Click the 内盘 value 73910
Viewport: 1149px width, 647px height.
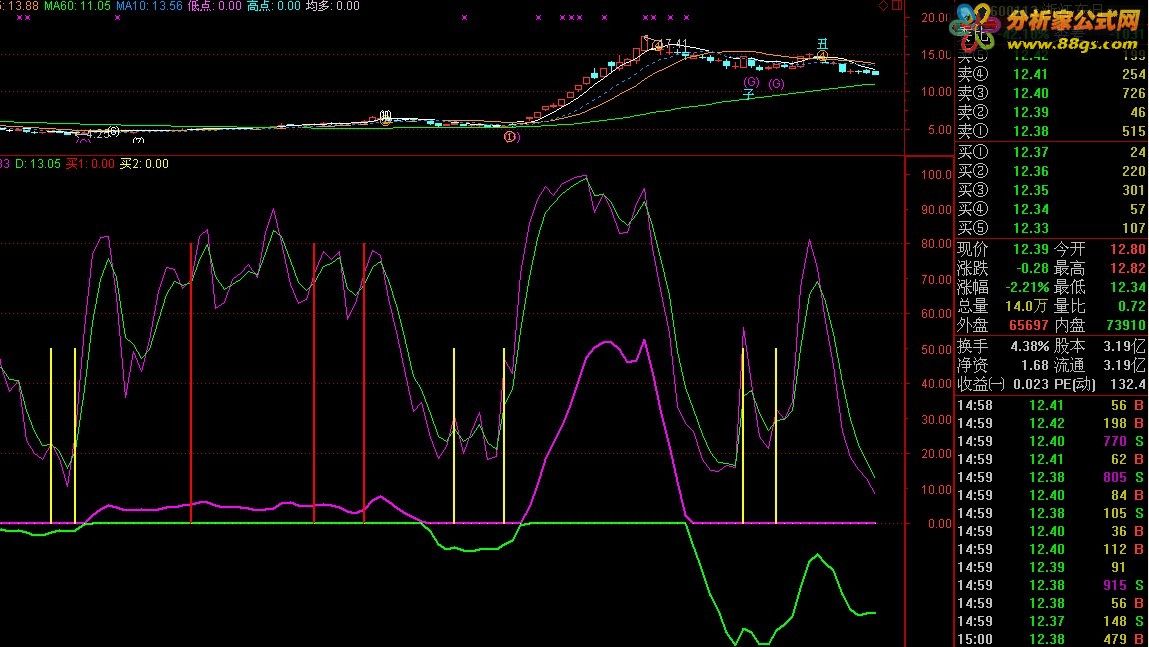click(1126, 326)
